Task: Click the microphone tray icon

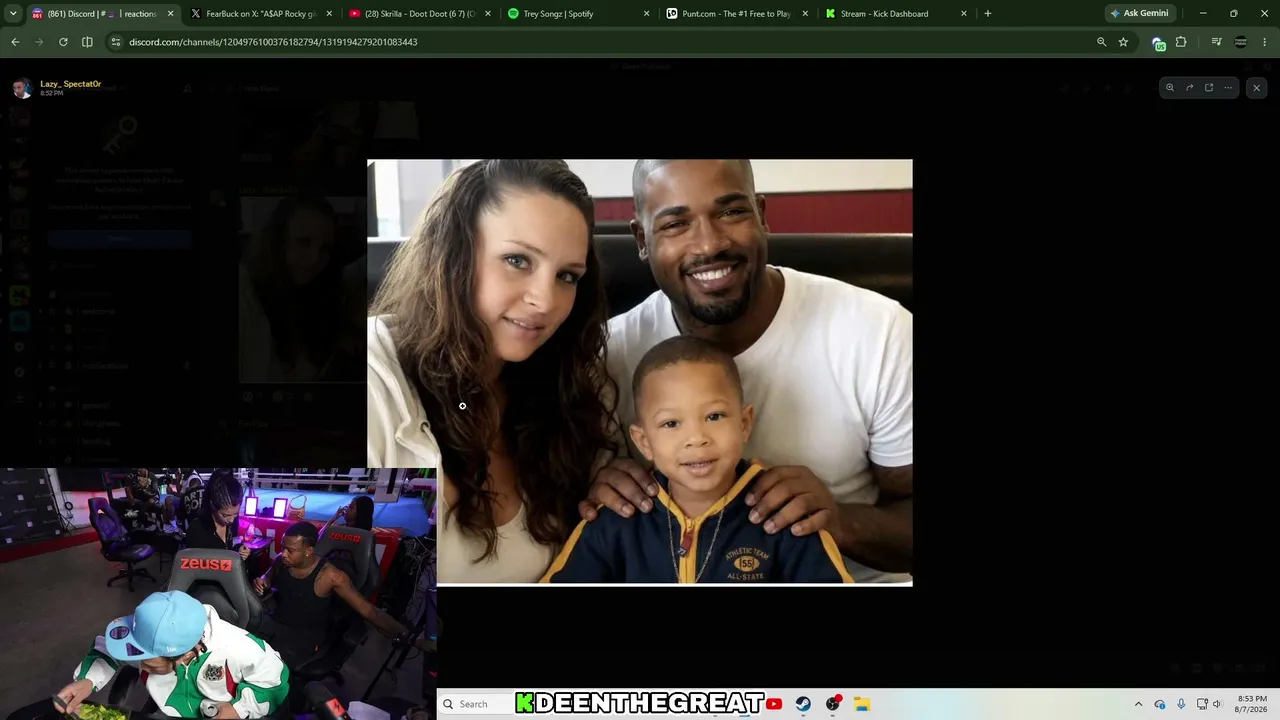Action: 1181,704
